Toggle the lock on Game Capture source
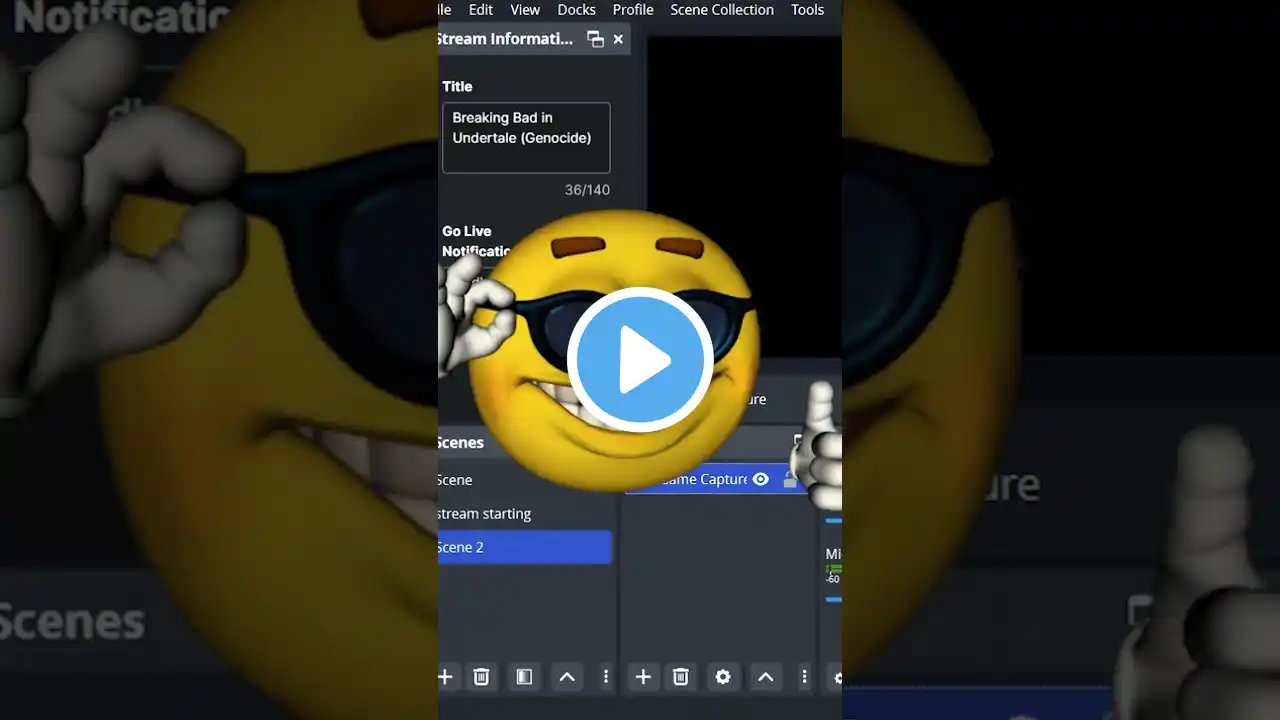This screenshot has width=1280, height=720. click(790, 480)
